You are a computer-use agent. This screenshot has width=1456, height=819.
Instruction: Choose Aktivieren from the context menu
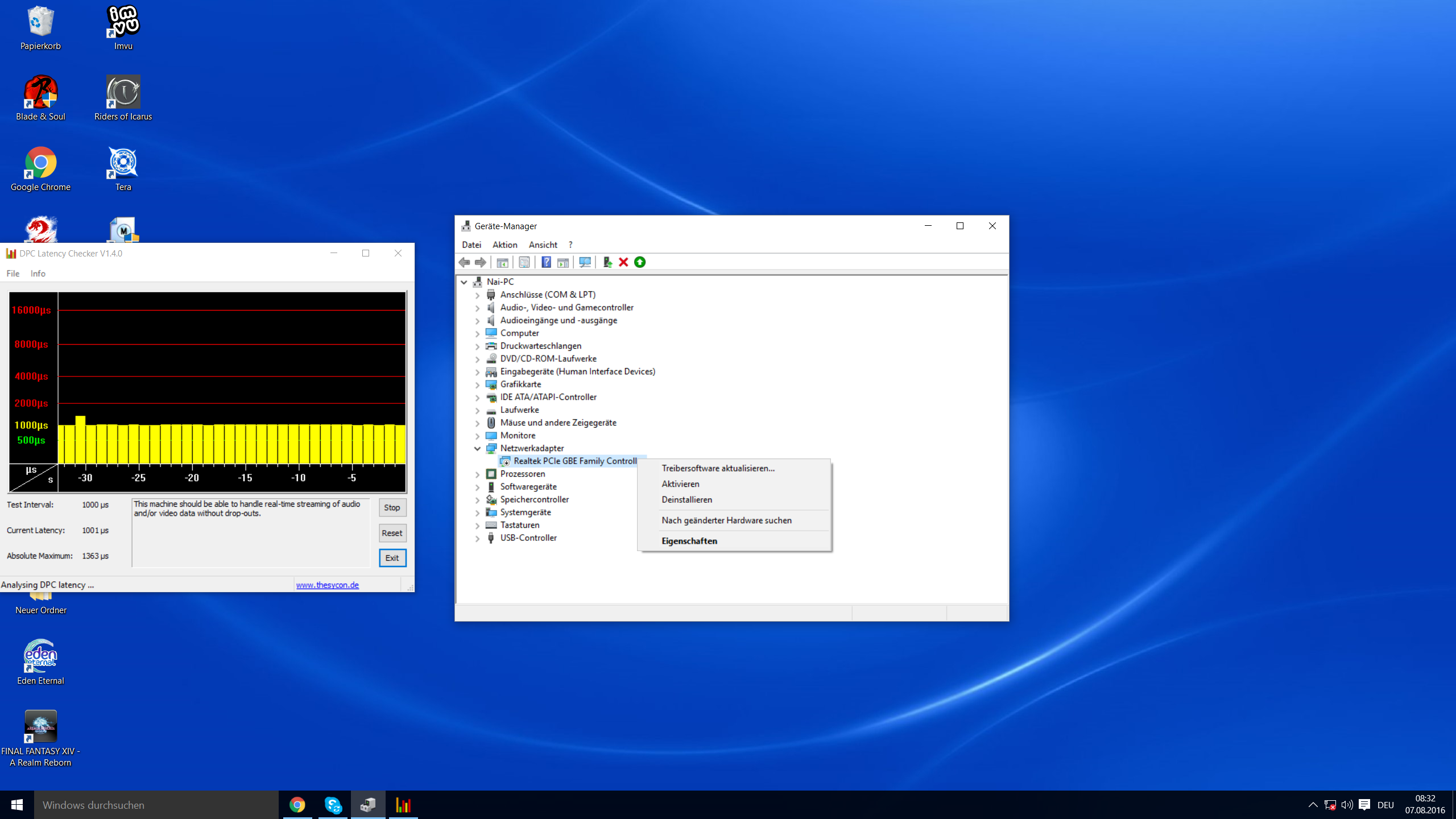[x=680, y=484]
